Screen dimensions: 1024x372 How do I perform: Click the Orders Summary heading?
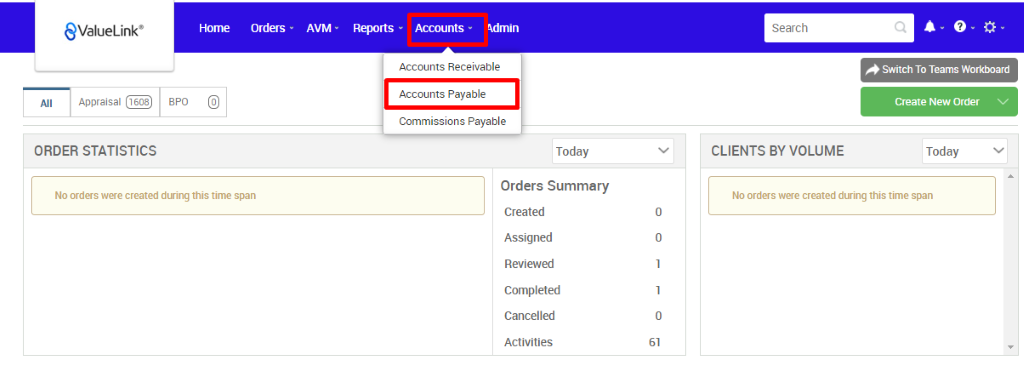(x=554, y=186)
